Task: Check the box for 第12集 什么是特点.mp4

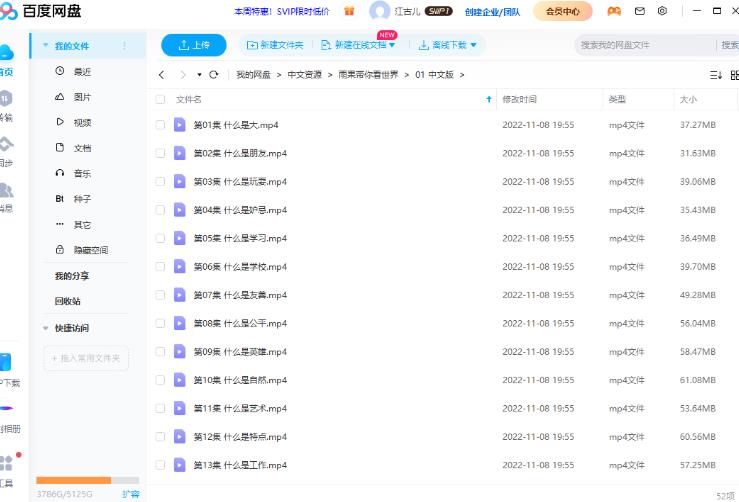Action: tap(160, 436)
